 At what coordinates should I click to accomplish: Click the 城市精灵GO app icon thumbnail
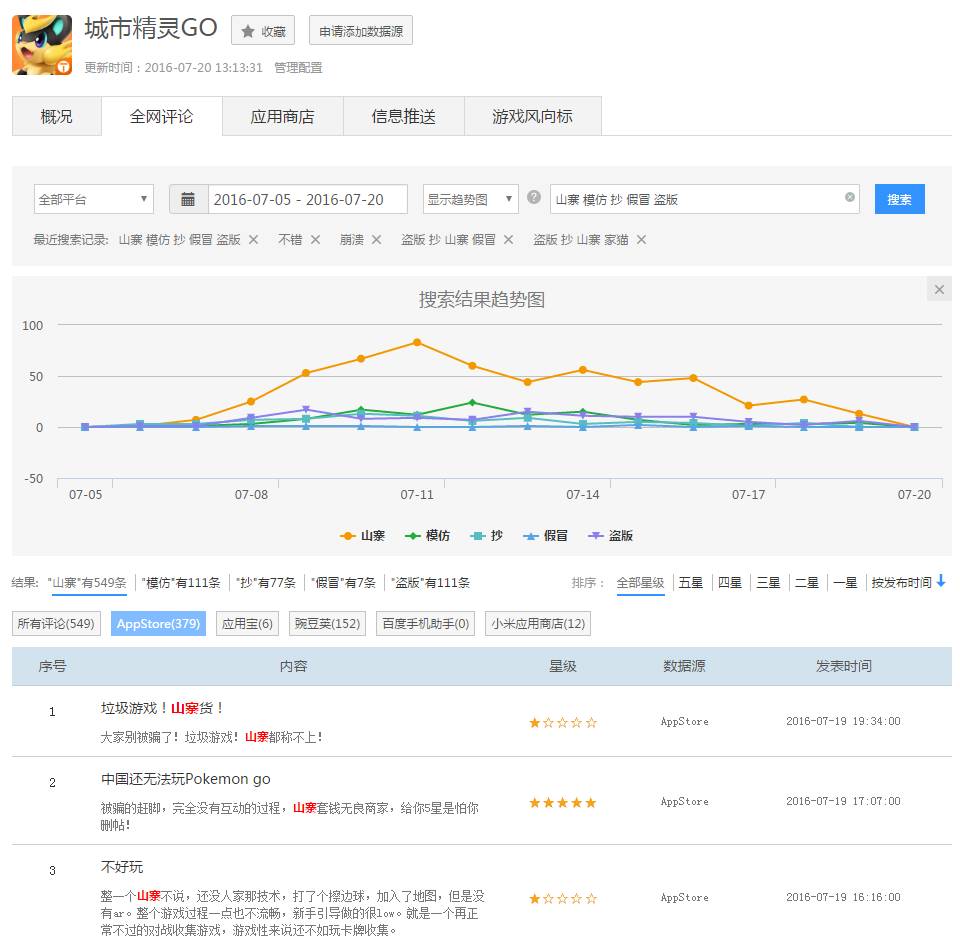click(41, 45)
